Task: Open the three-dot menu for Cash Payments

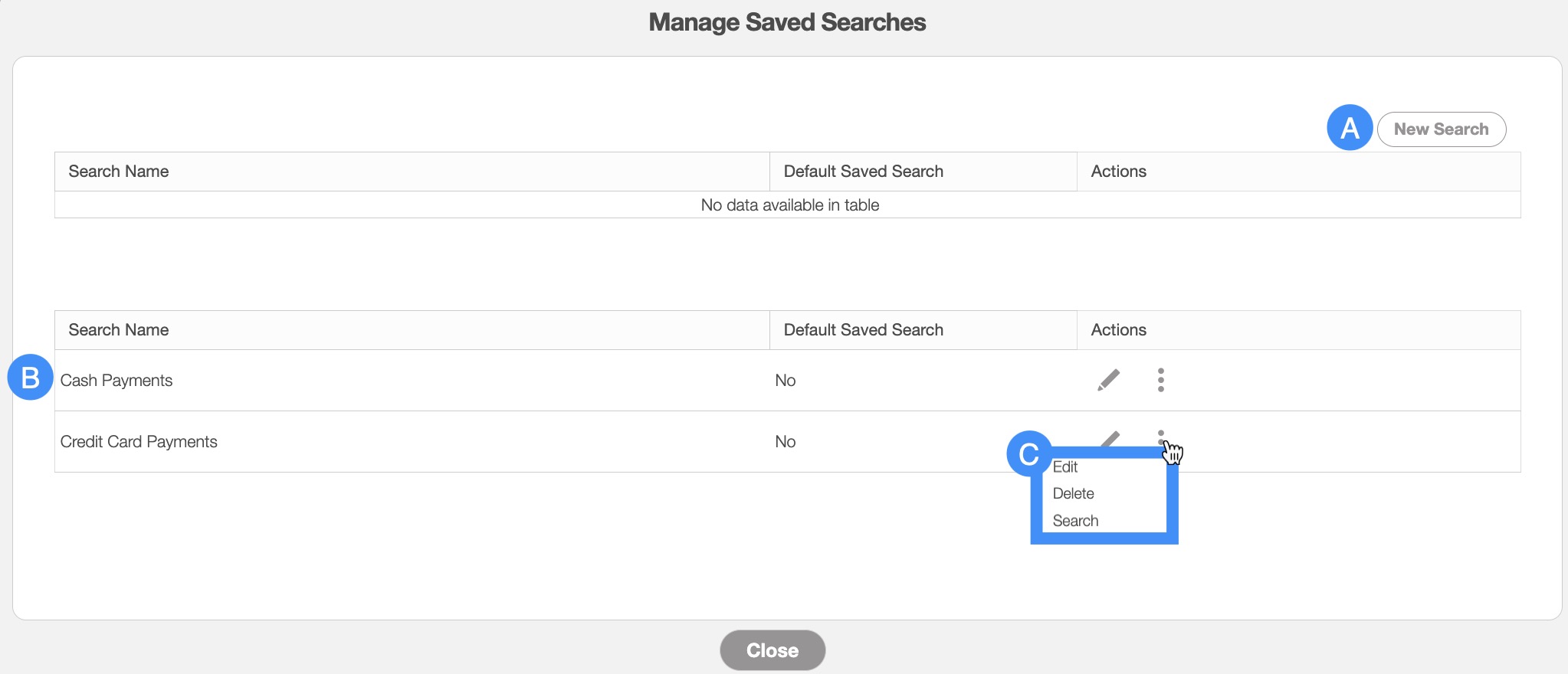Action: (x=1161, y=380)
